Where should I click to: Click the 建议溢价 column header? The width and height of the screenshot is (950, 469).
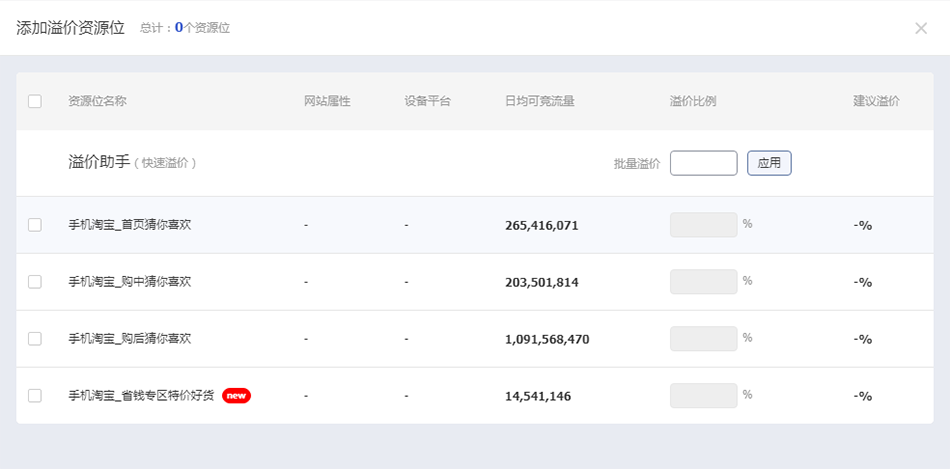[x=876, y=101]
